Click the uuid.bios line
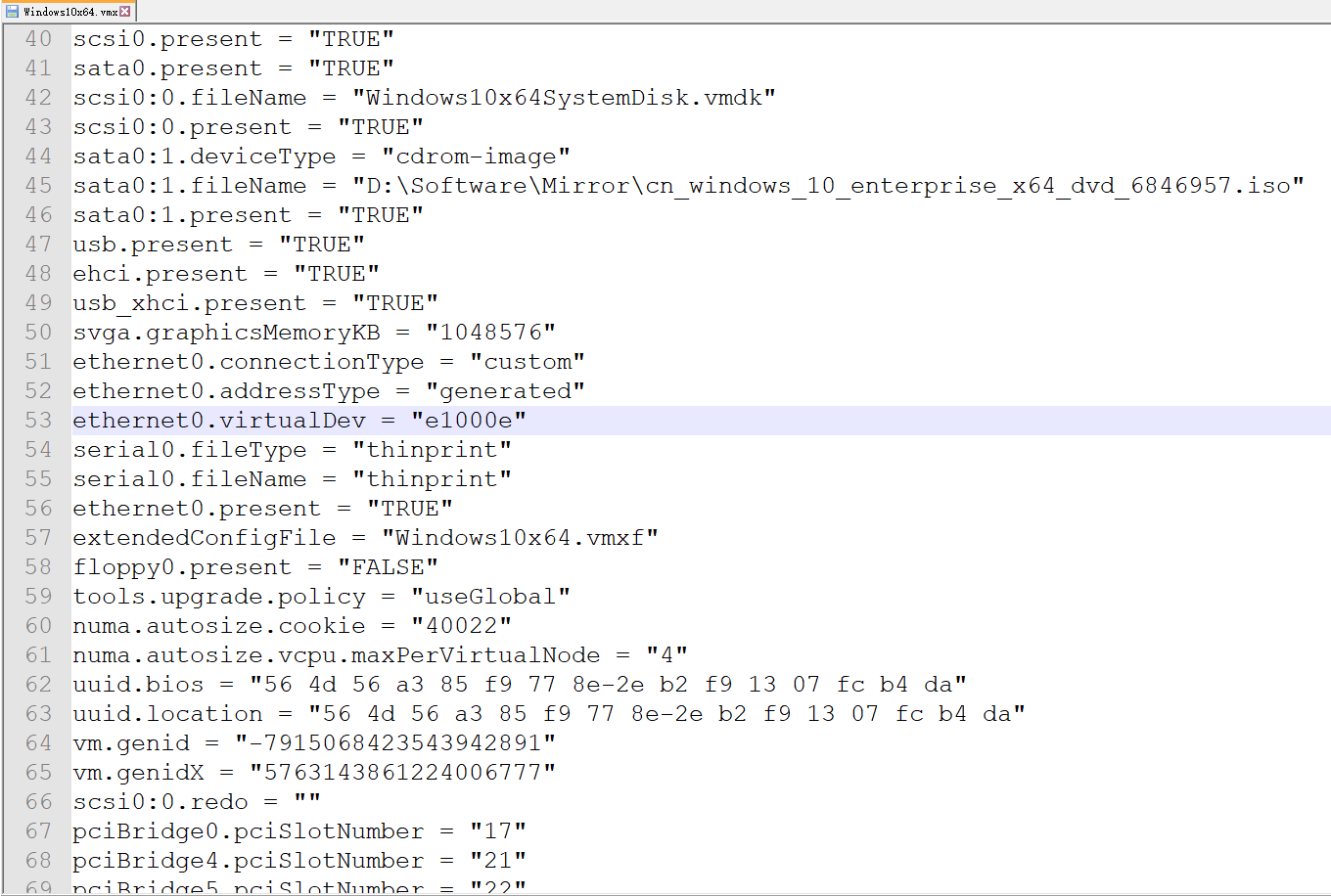 (520, 685)
